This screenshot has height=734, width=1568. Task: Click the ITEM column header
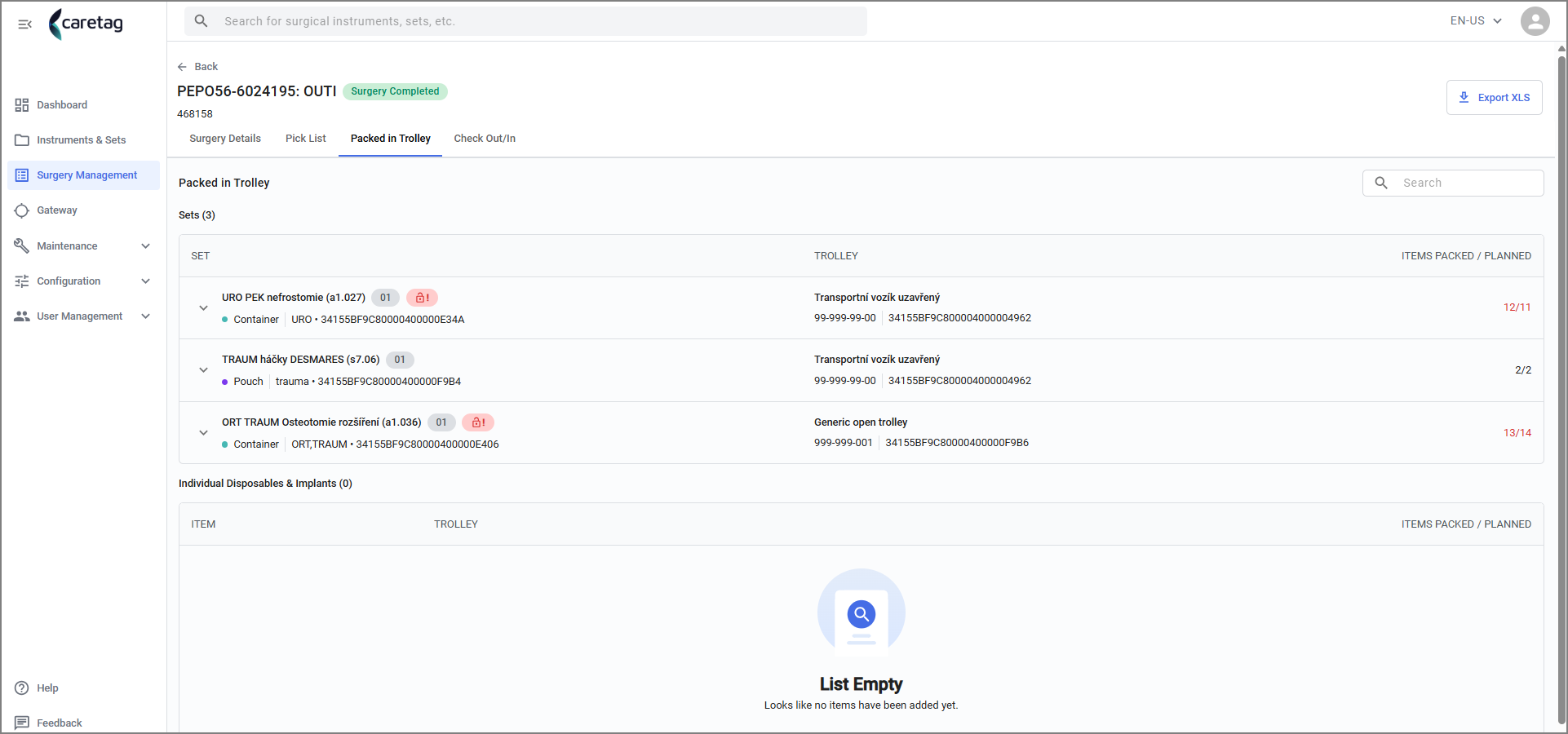203,524
